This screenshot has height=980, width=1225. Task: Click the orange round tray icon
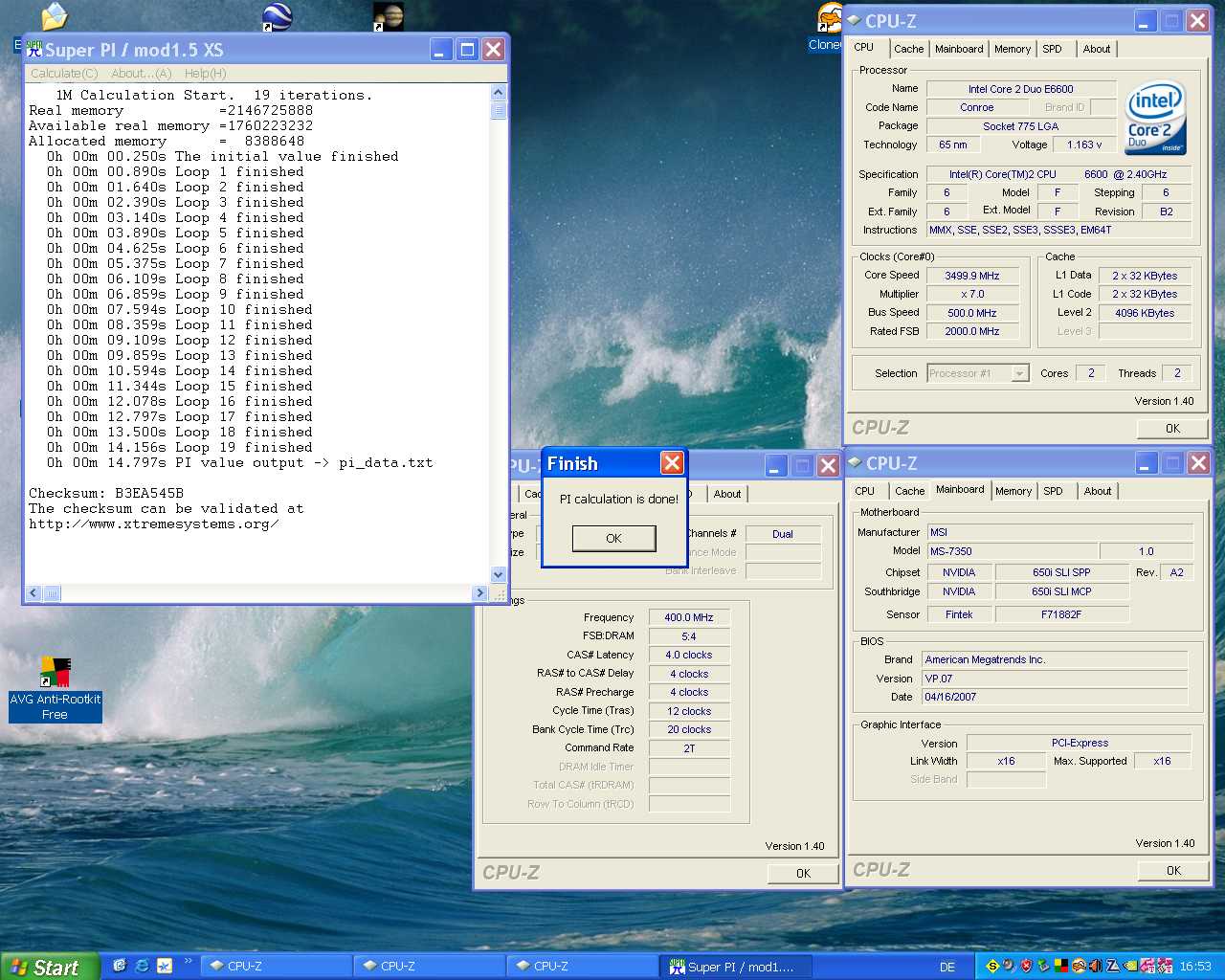point(1079,966)
